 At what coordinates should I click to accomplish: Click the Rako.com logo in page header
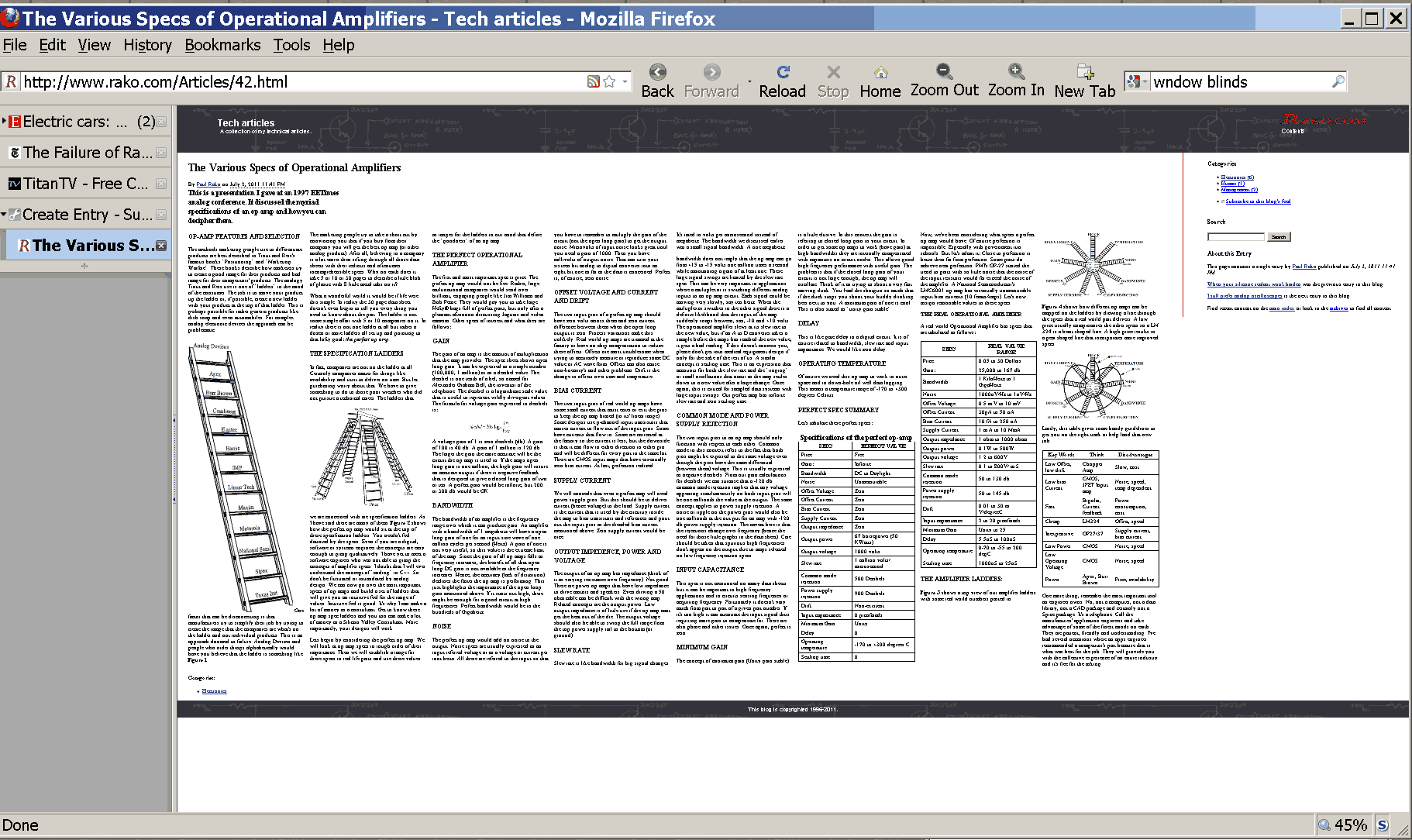pyautogui.click(x=1324, y=119)
